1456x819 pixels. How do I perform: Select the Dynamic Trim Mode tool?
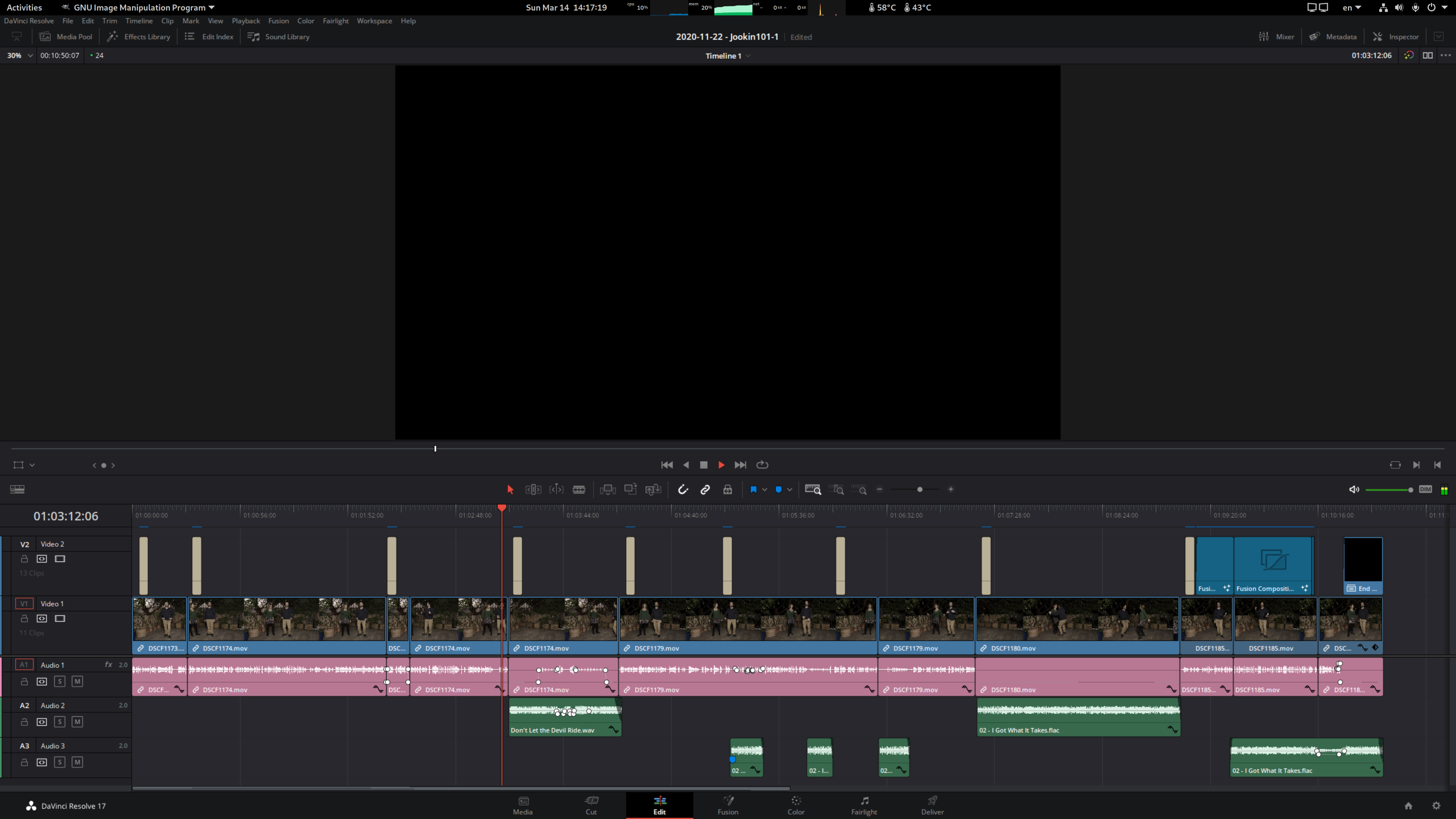pyautogui.click(x=556, y=490)
